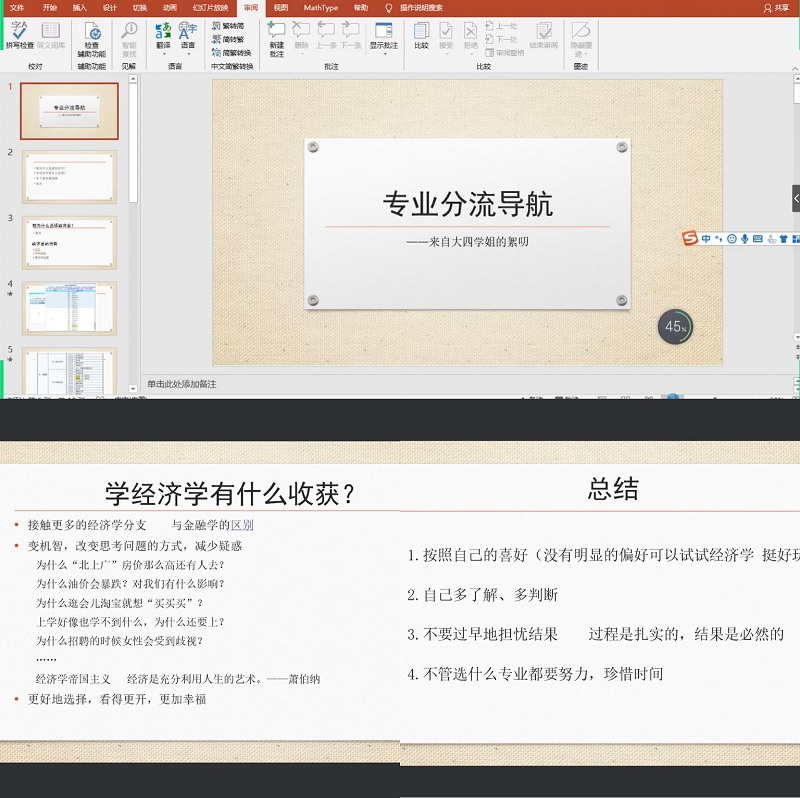Click the Sogou microphone voice input icon

coord(745,238)
